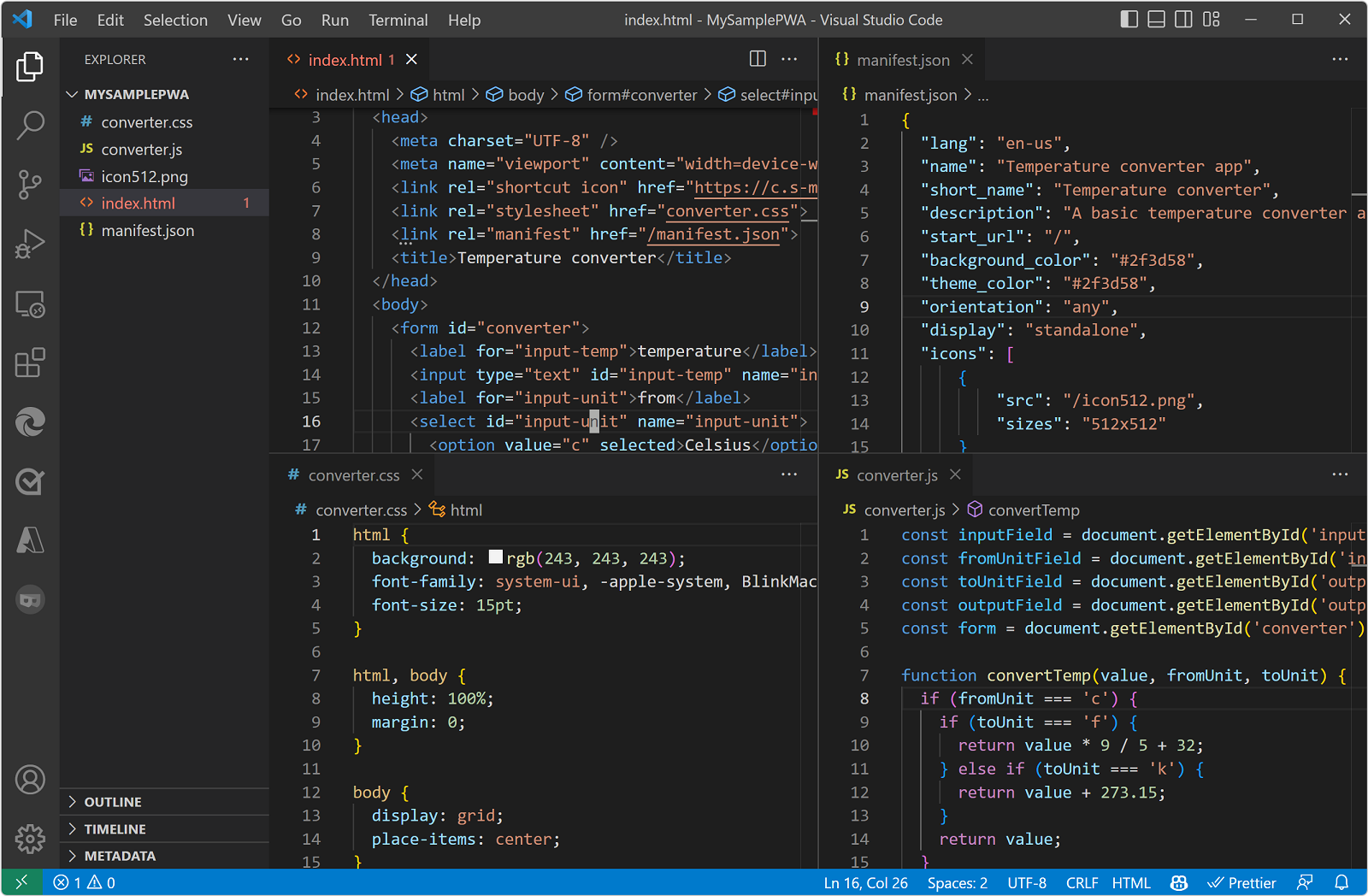Expand the TIMELINE section
Viewport: 1368px width, 896px height.
coord(115,829)
